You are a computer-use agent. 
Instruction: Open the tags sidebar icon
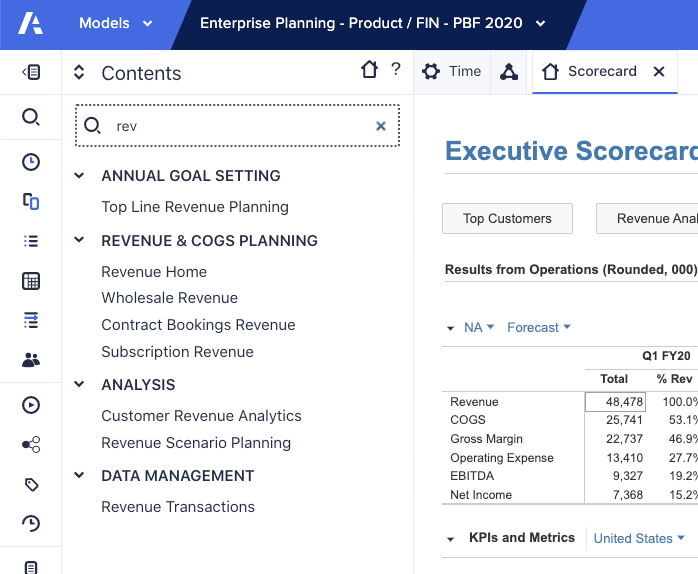click(x=31, y=485)
